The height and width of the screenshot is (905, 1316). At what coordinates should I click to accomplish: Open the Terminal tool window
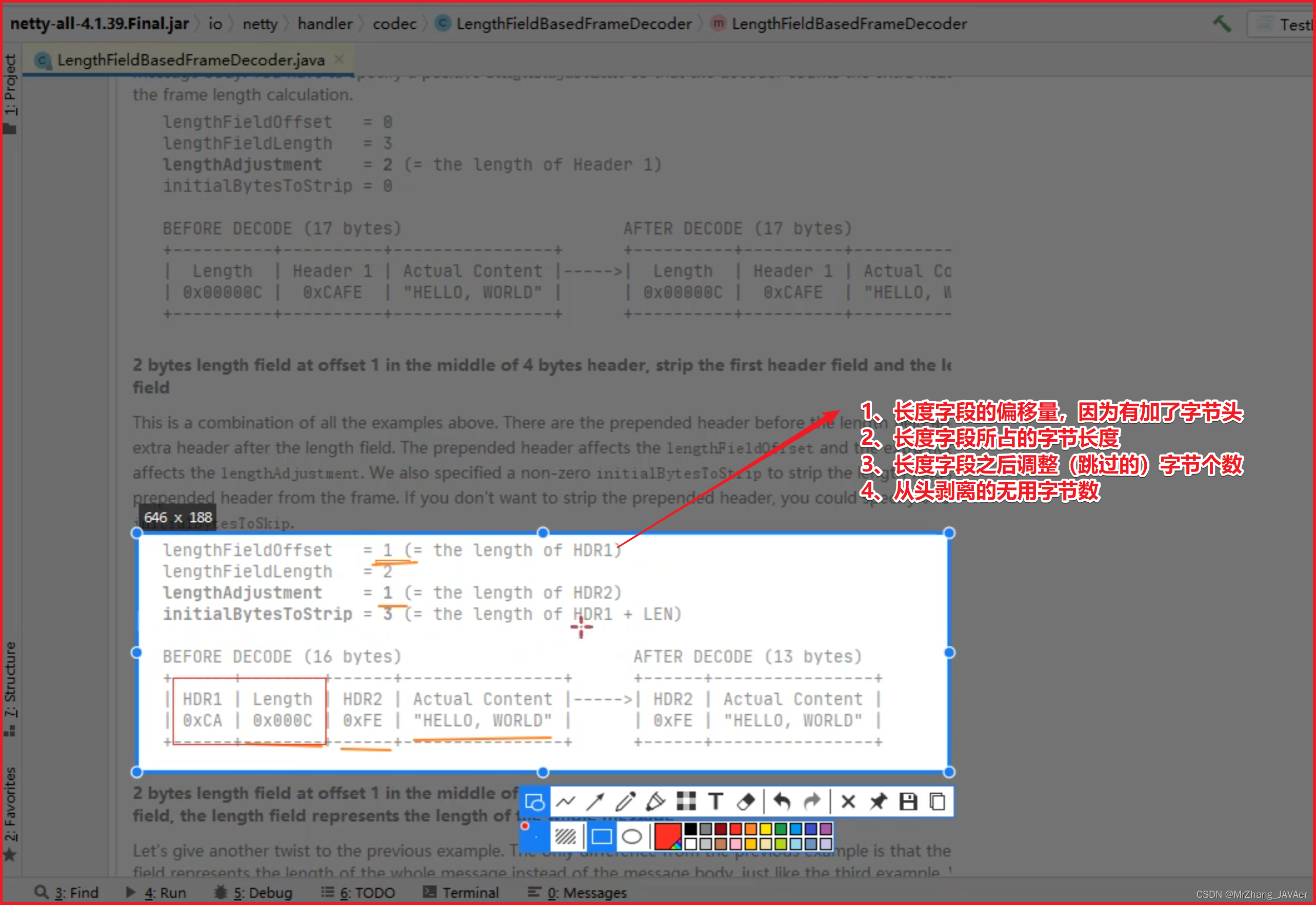tap(462, 892)
